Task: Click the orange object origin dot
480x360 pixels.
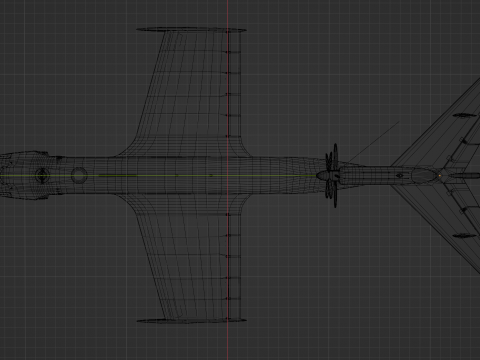Action: click(440, 175)
